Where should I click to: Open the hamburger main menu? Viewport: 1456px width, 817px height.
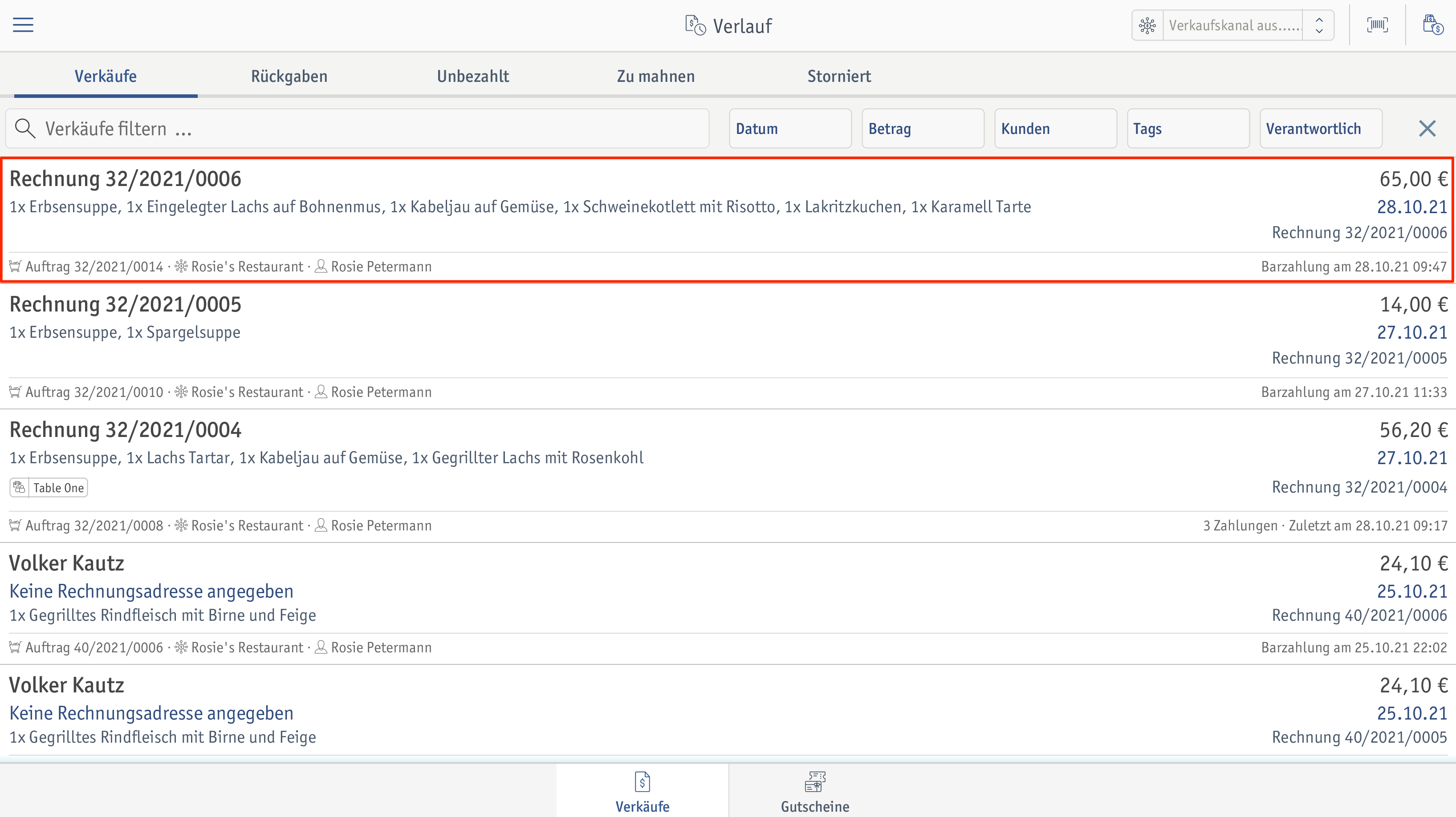pyautogui.click(x=23, y=25)
